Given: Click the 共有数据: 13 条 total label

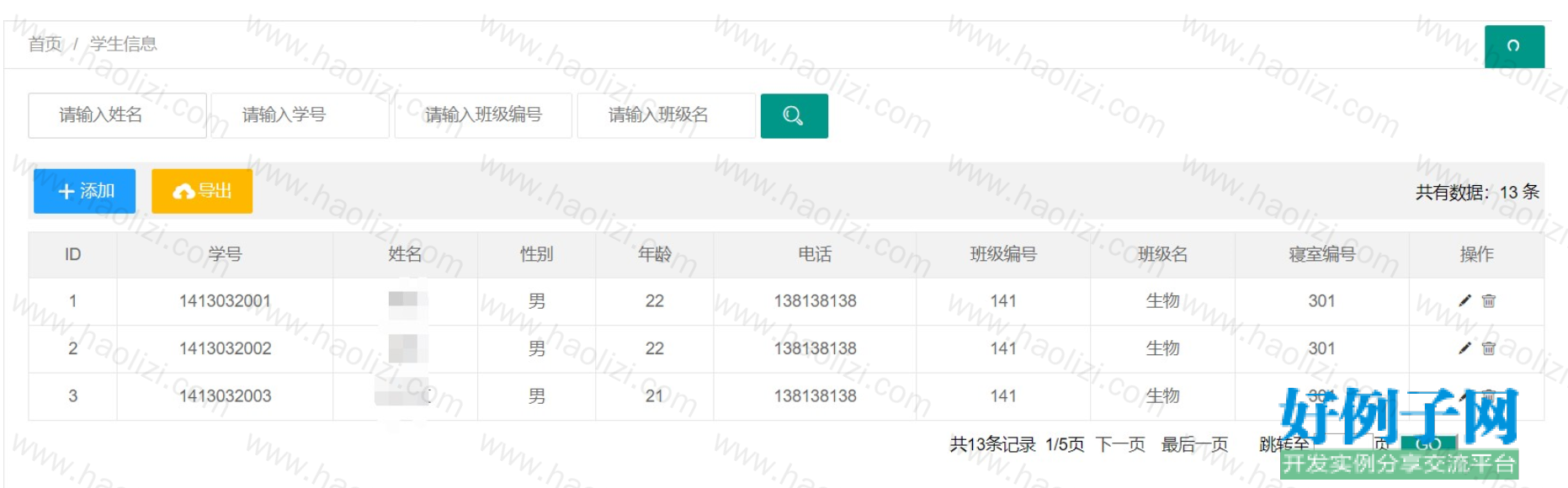Looking at the screenshot, I should 1477,193.
